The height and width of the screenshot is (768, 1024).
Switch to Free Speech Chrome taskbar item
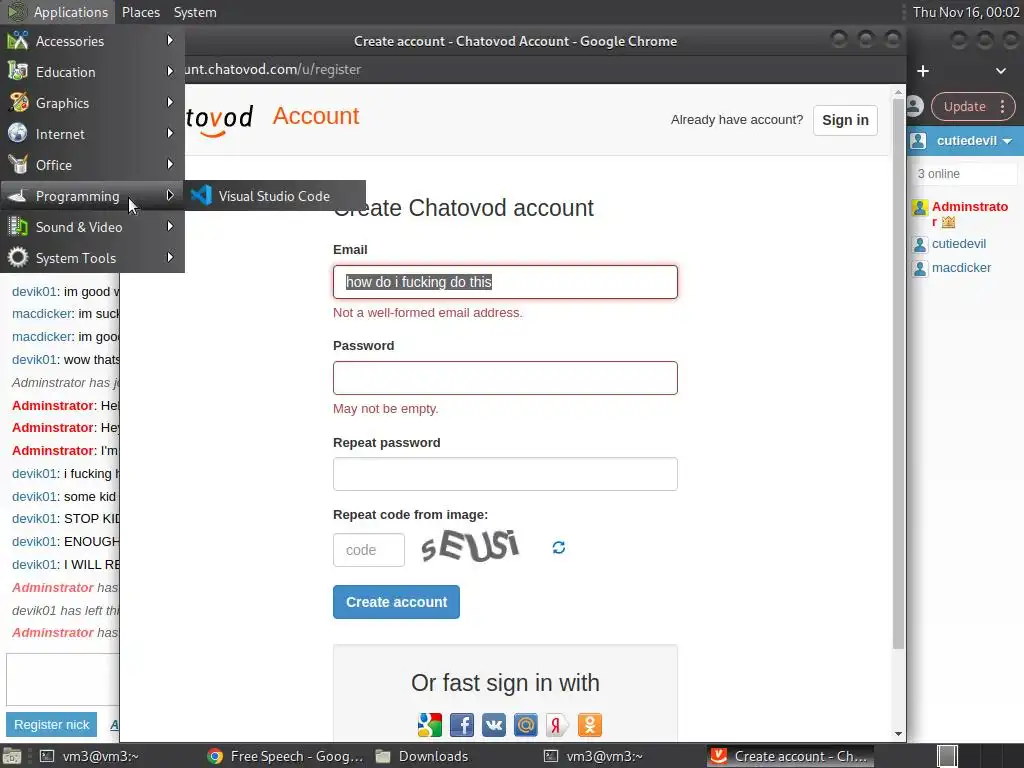click(285, 756)
